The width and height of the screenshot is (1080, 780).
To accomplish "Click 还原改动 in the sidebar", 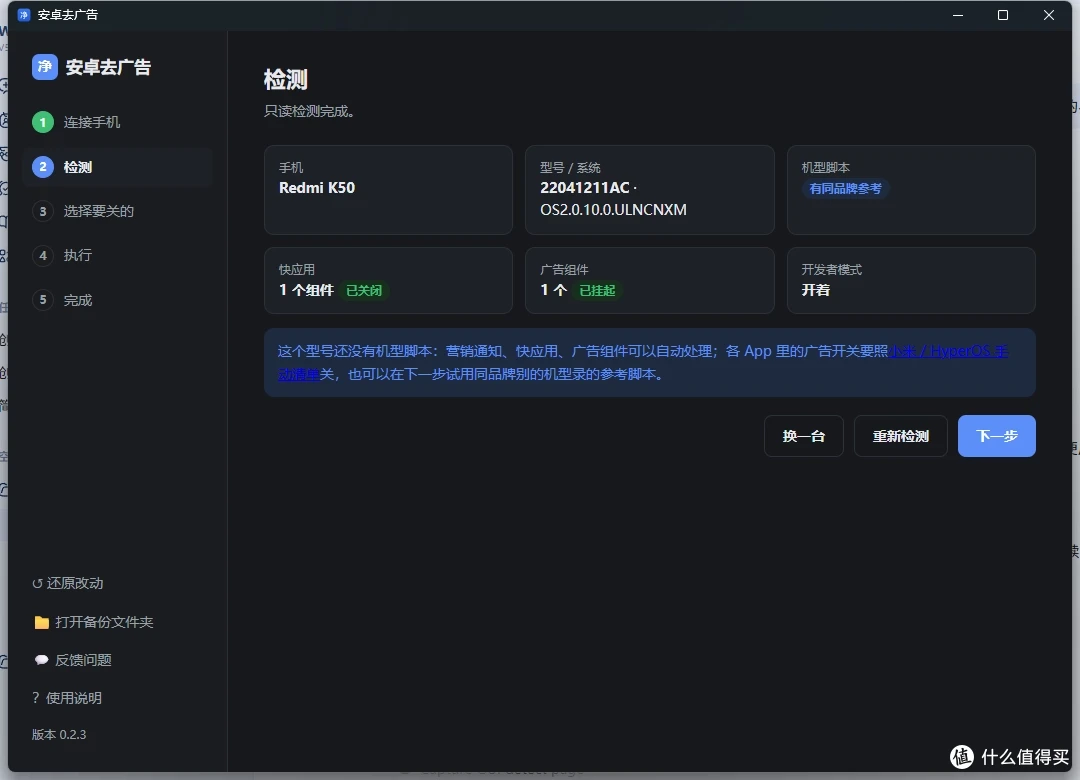I will coord(68,584).
